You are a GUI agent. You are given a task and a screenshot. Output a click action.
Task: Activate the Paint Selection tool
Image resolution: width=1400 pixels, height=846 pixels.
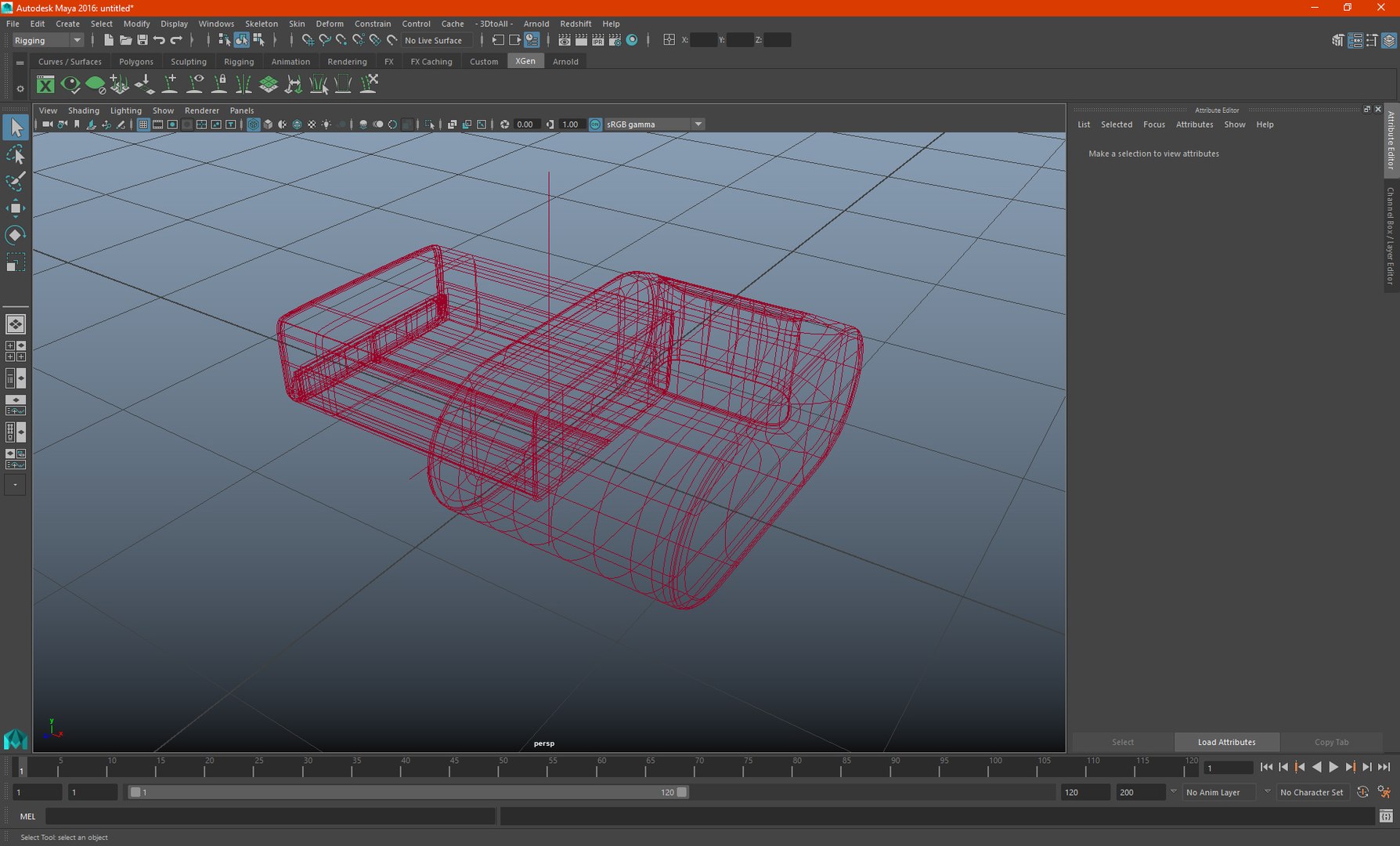[x=15, y=181]
